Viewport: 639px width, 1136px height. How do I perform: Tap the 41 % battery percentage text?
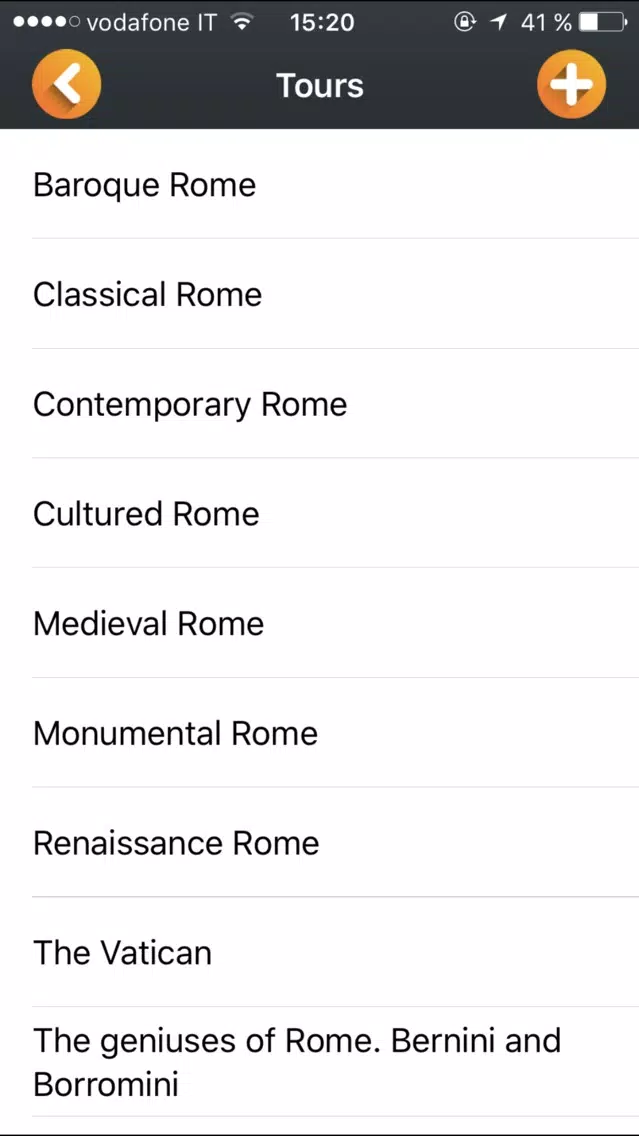pyautogui.click(x=546, y=22)
